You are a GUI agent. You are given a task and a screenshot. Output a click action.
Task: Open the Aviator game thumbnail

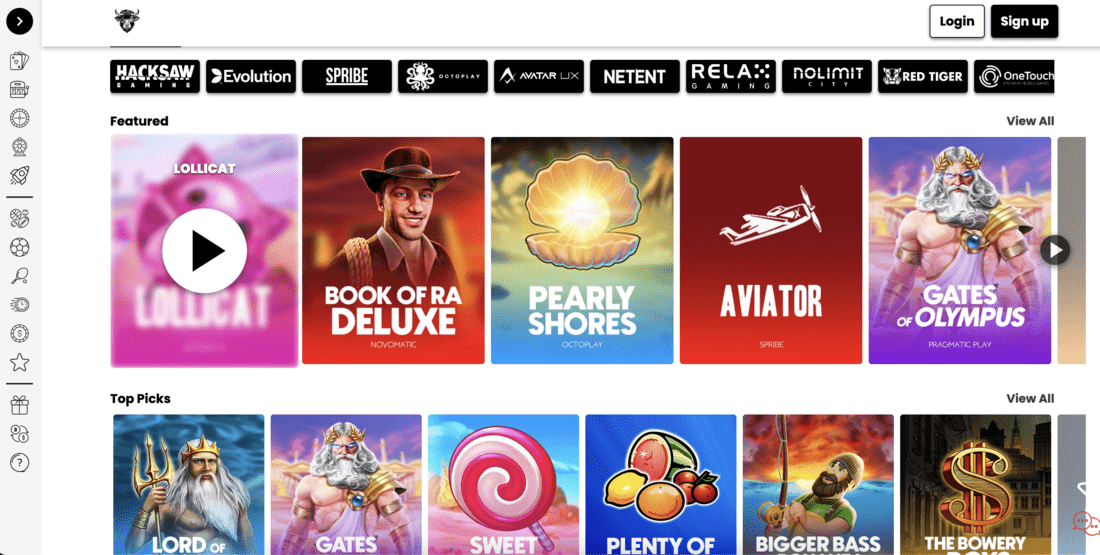[771, 250]
